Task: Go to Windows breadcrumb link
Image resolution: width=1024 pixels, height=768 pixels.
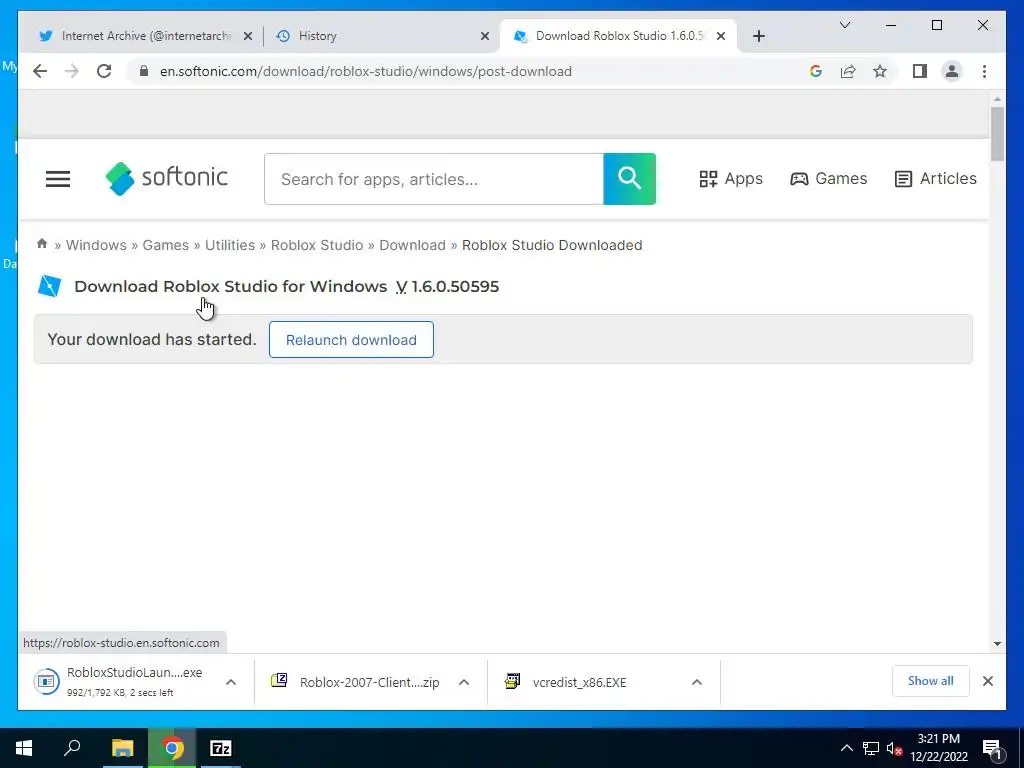Action: pyautogui.click(x=96, y=245)
